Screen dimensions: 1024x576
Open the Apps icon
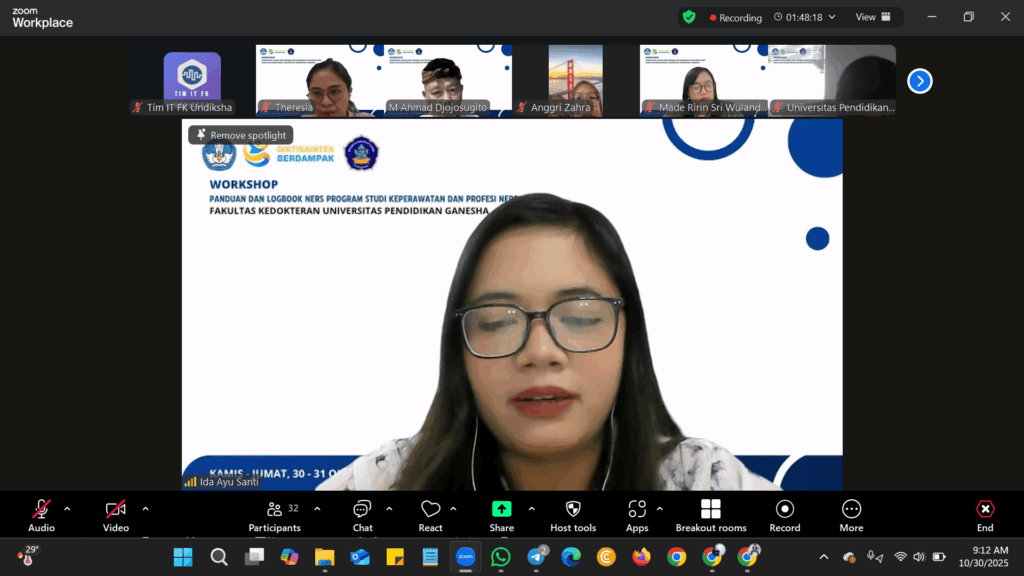point(637,510)
